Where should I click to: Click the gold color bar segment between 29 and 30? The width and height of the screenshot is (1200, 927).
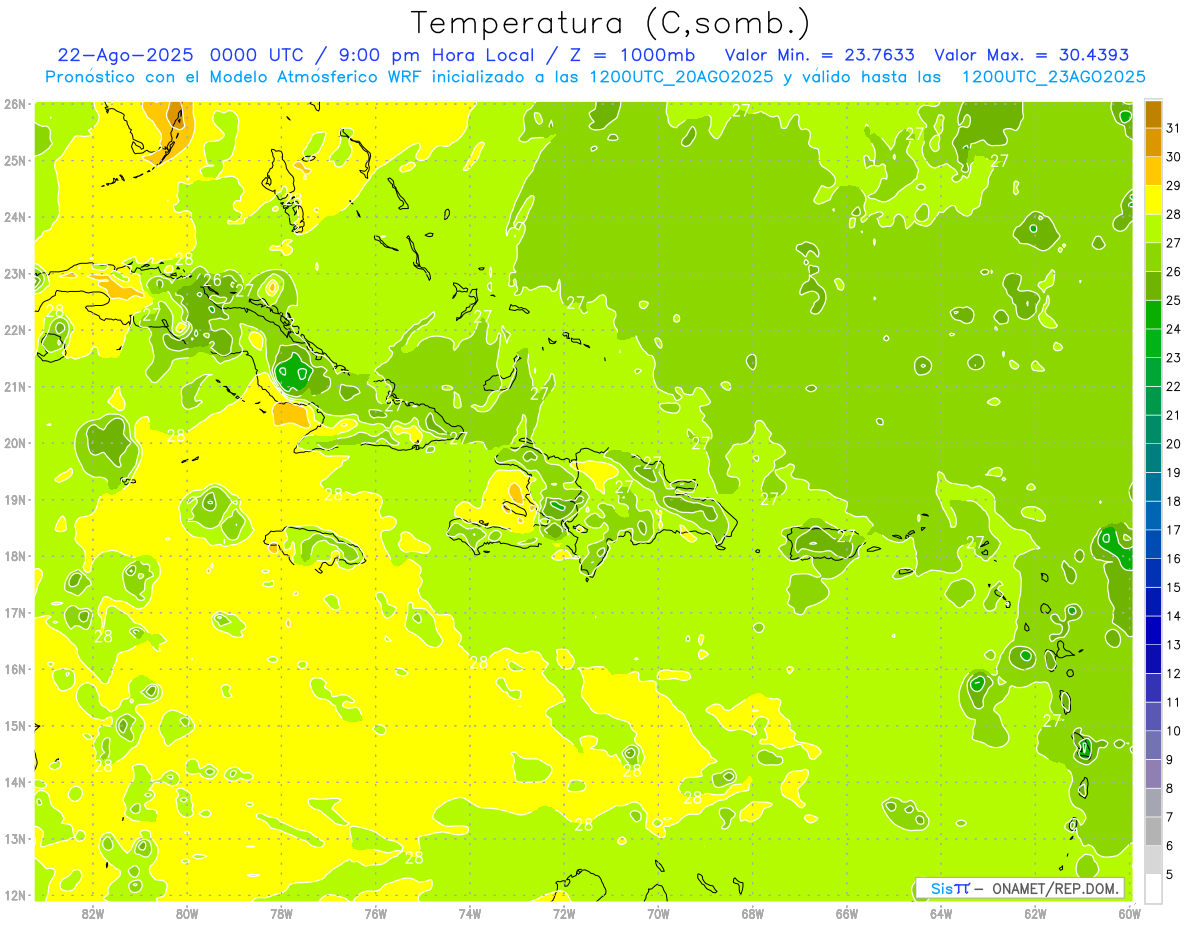[1153, 172]
